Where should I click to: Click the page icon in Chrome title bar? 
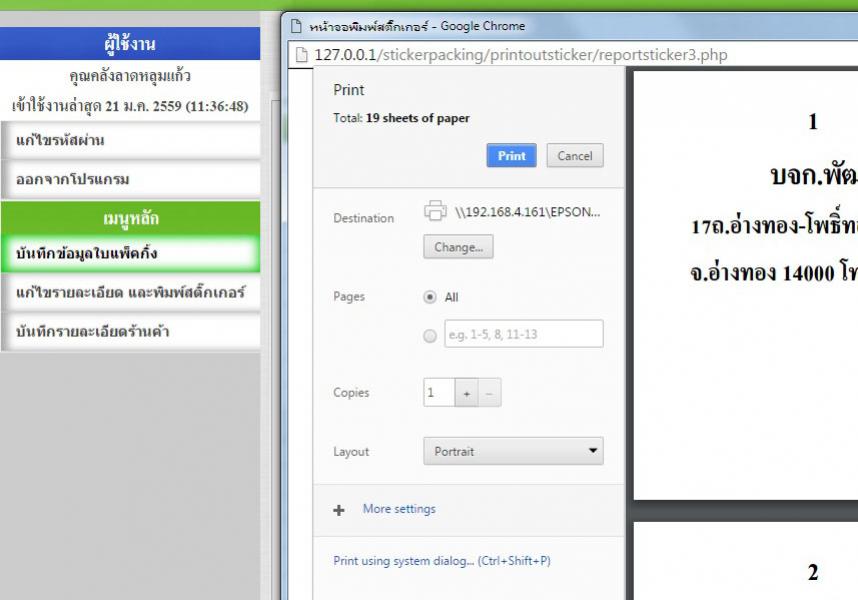(296, 26)
